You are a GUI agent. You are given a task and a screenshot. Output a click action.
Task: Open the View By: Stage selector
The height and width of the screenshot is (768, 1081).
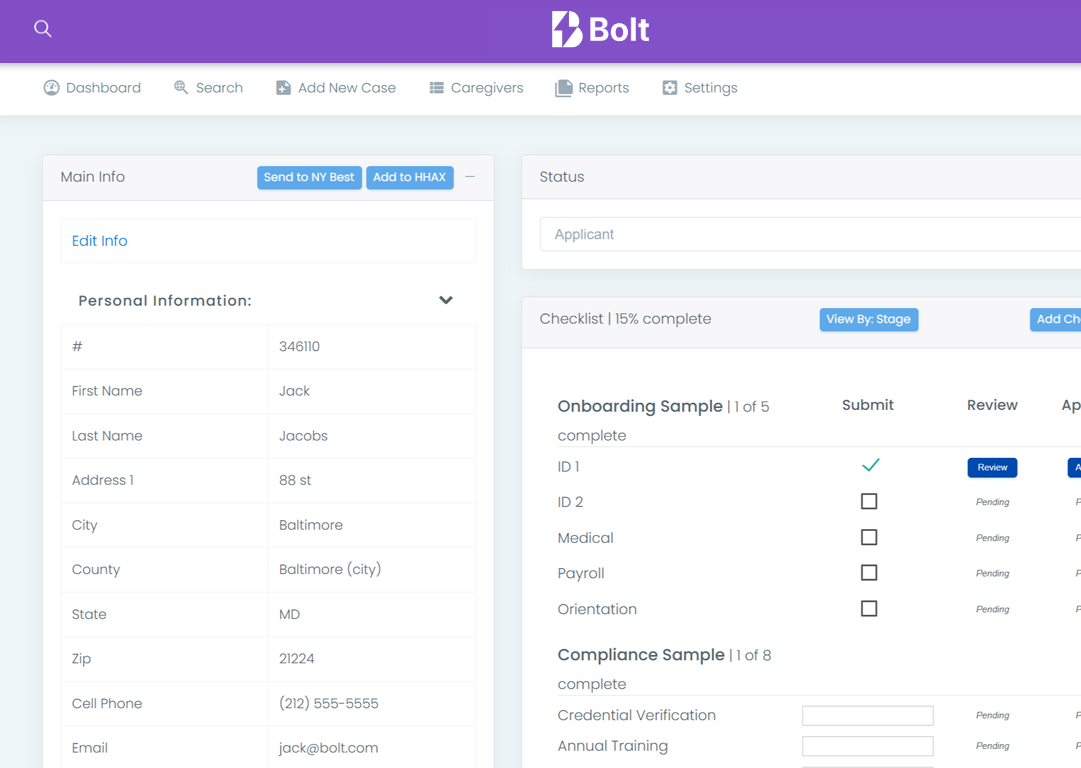[x=868, y=319]
